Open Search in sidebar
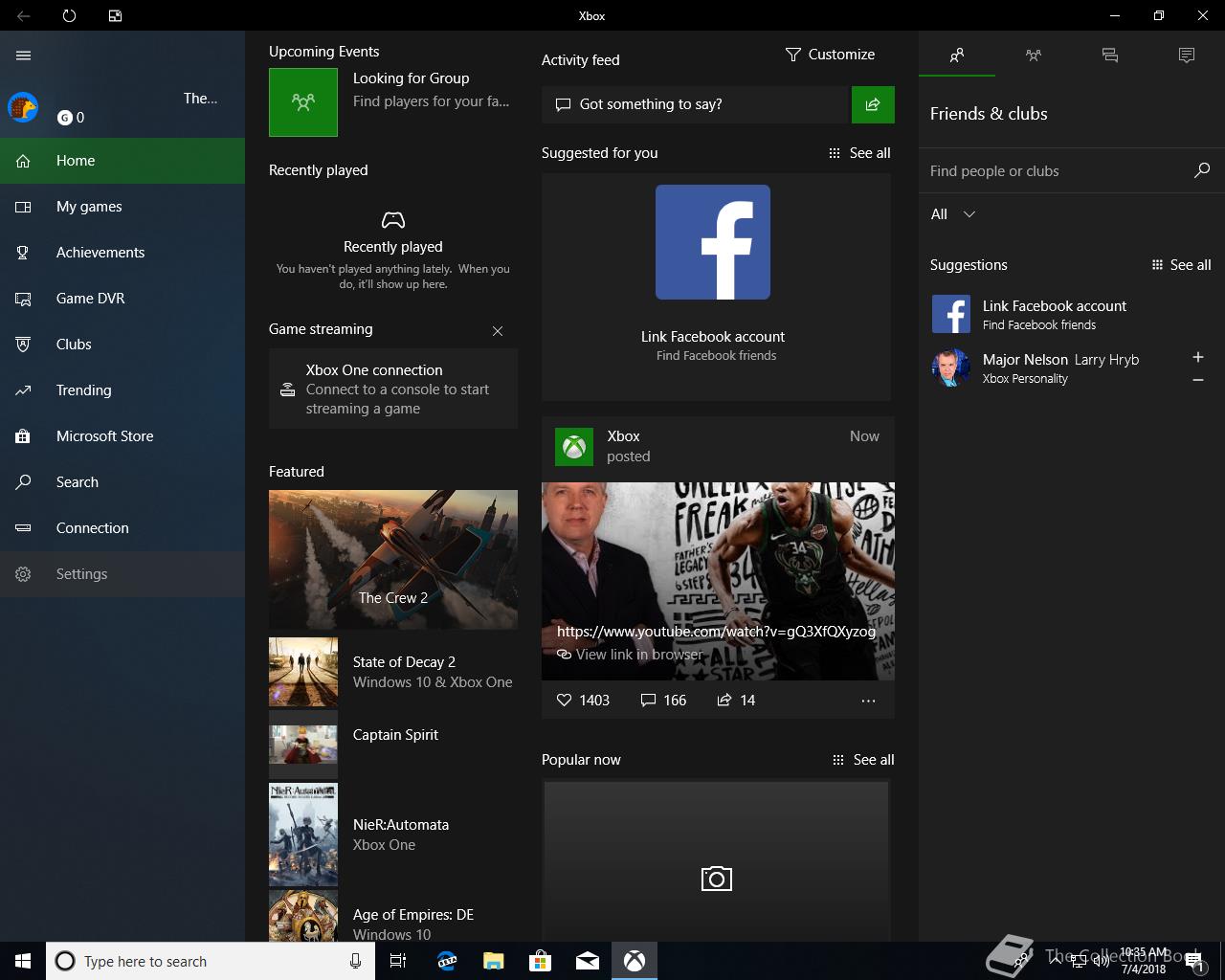The height and width of the screenshot is (980, 1225). [x=122, y=482]
